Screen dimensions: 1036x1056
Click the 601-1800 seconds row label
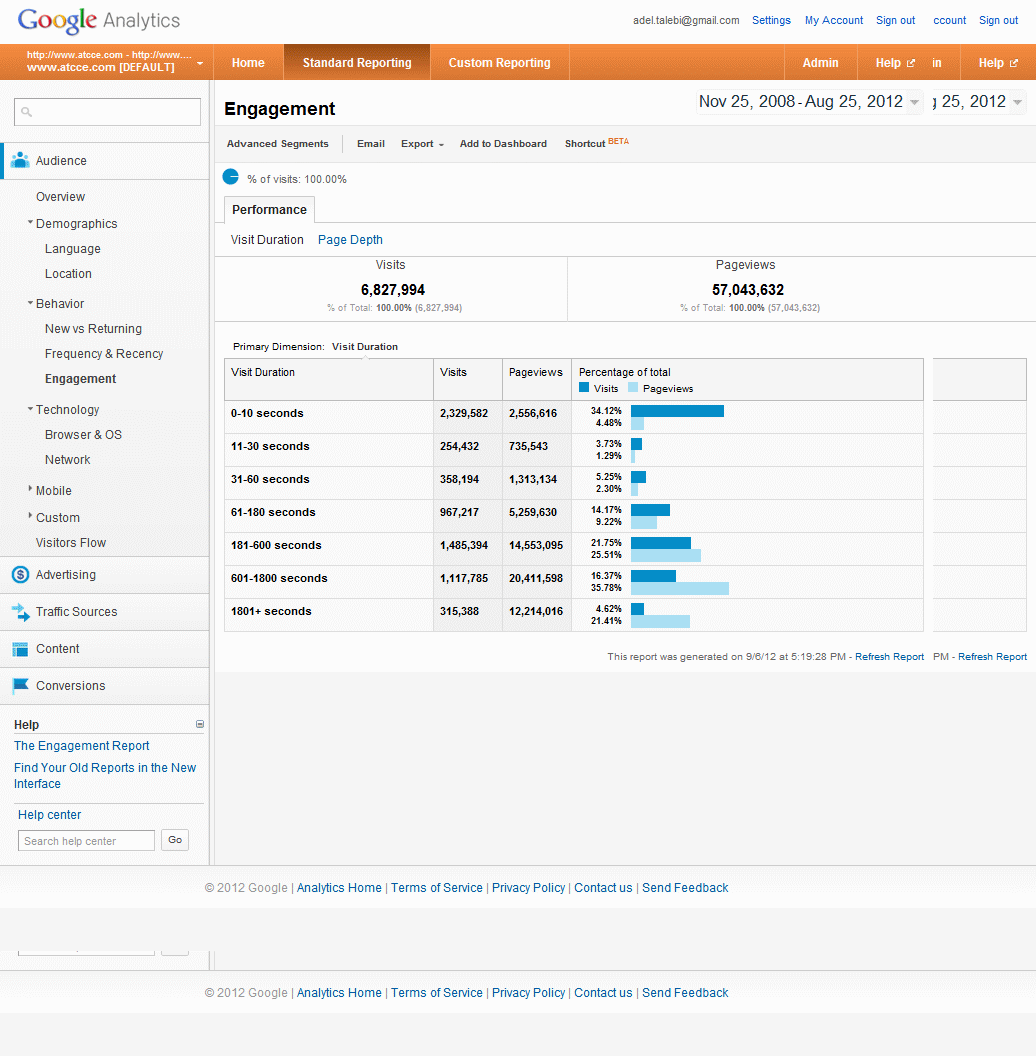click(279, 579)
